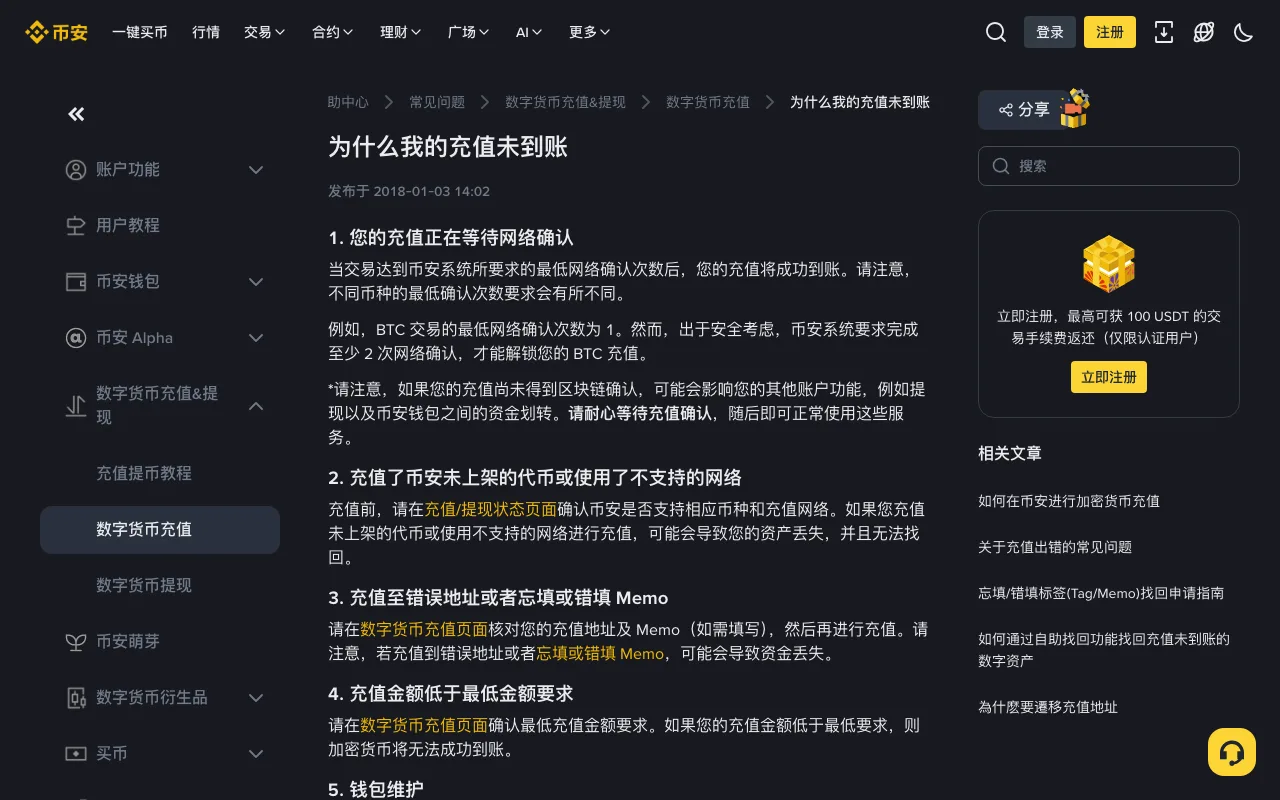Click the 登录 button
1280x800 pixels.
[1050, 32]
